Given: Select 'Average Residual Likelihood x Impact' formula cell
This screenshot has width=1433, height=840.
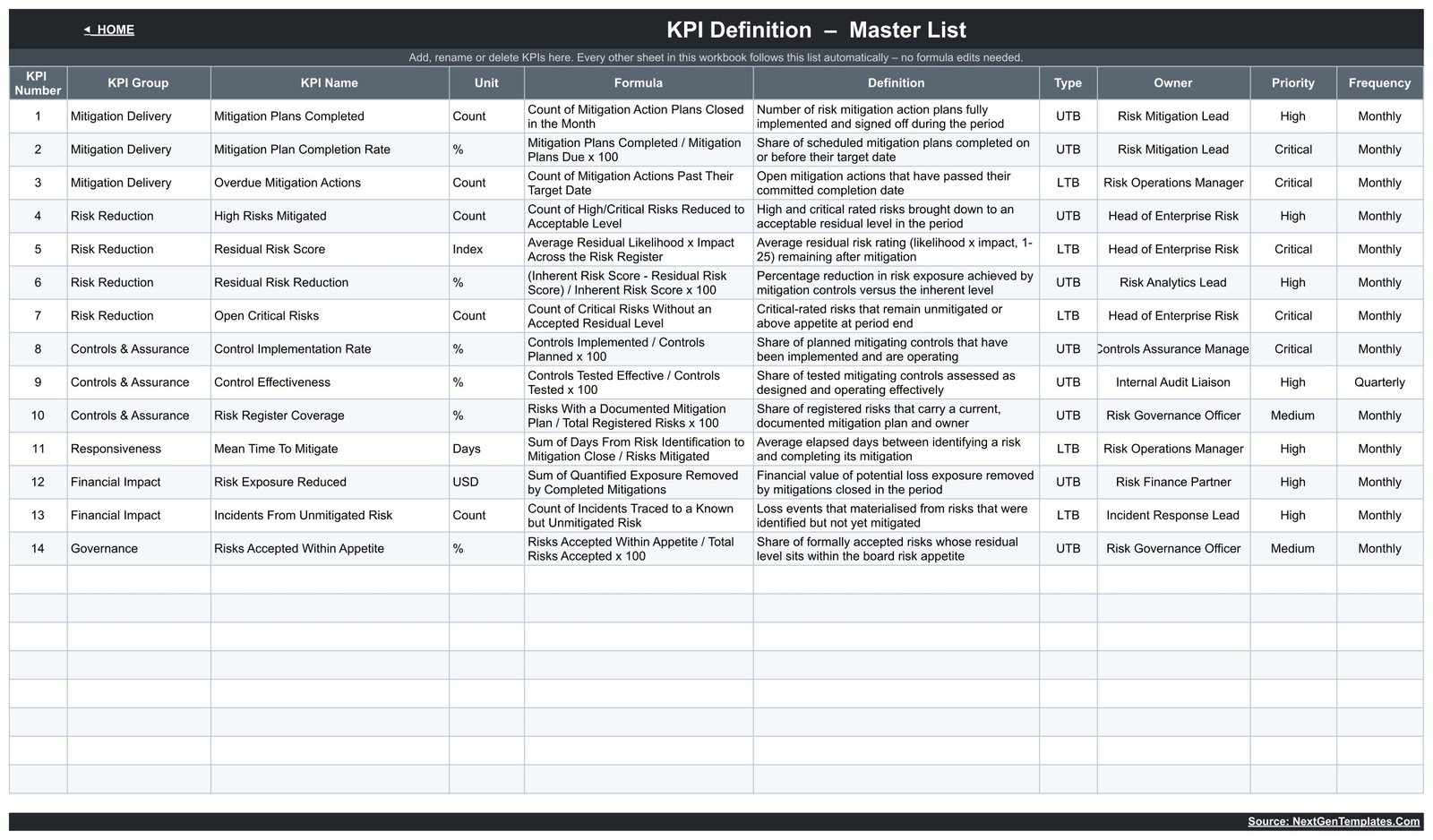Looking at the screenshot, I should (x=639, y=249).
